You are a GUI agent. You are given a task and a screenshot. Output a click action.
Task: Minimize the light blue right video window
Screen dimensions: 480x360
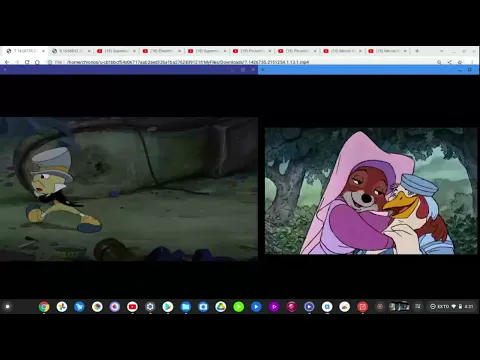click(460, 70)
